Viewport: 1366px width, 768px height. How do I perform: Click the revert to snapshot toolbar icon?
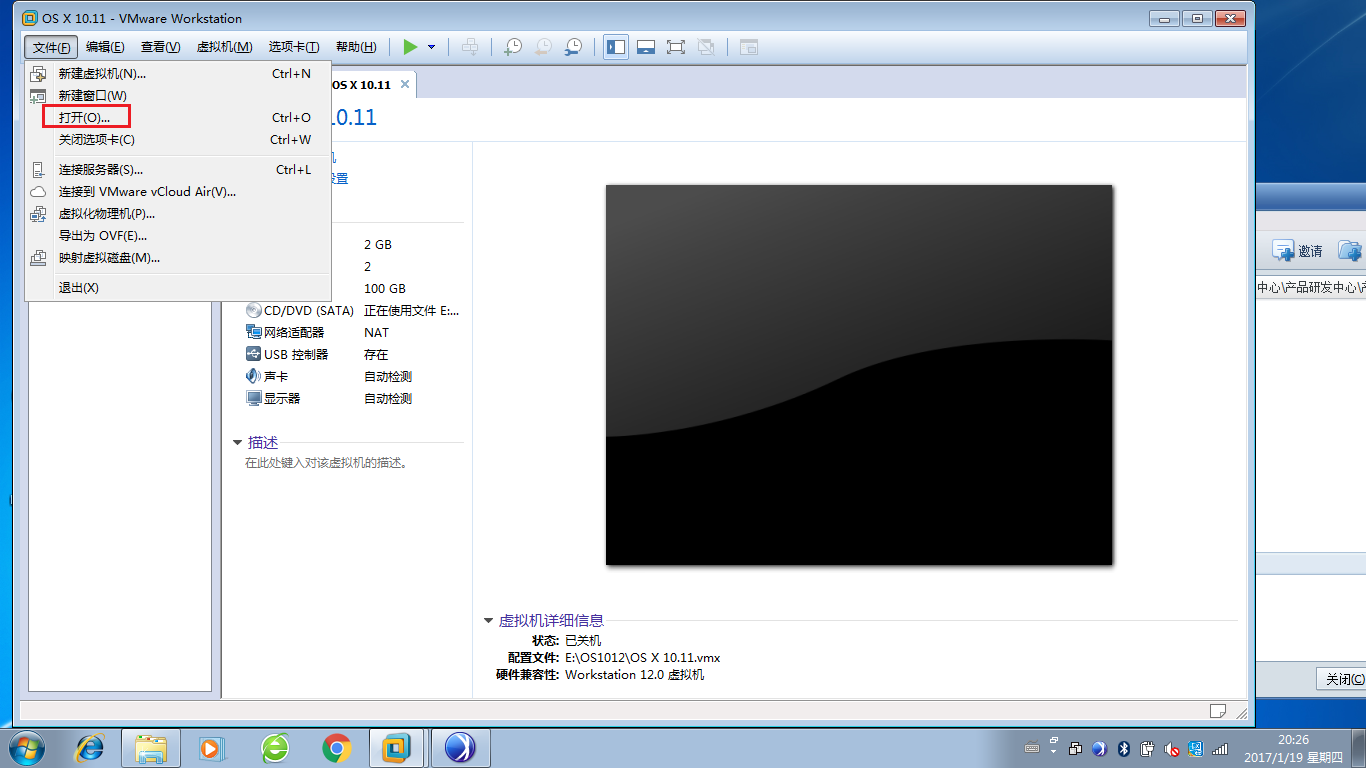(543, 47)
